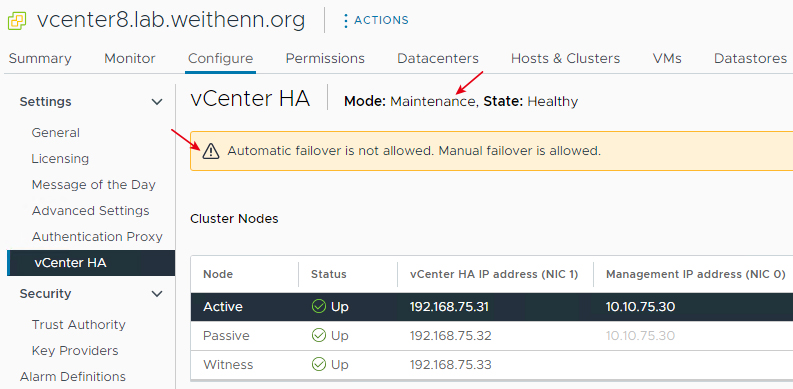The height and width of the screenshot is (389, 793).
Task: Click the vCenter HA IP address column header
Action: coord(494,275)
